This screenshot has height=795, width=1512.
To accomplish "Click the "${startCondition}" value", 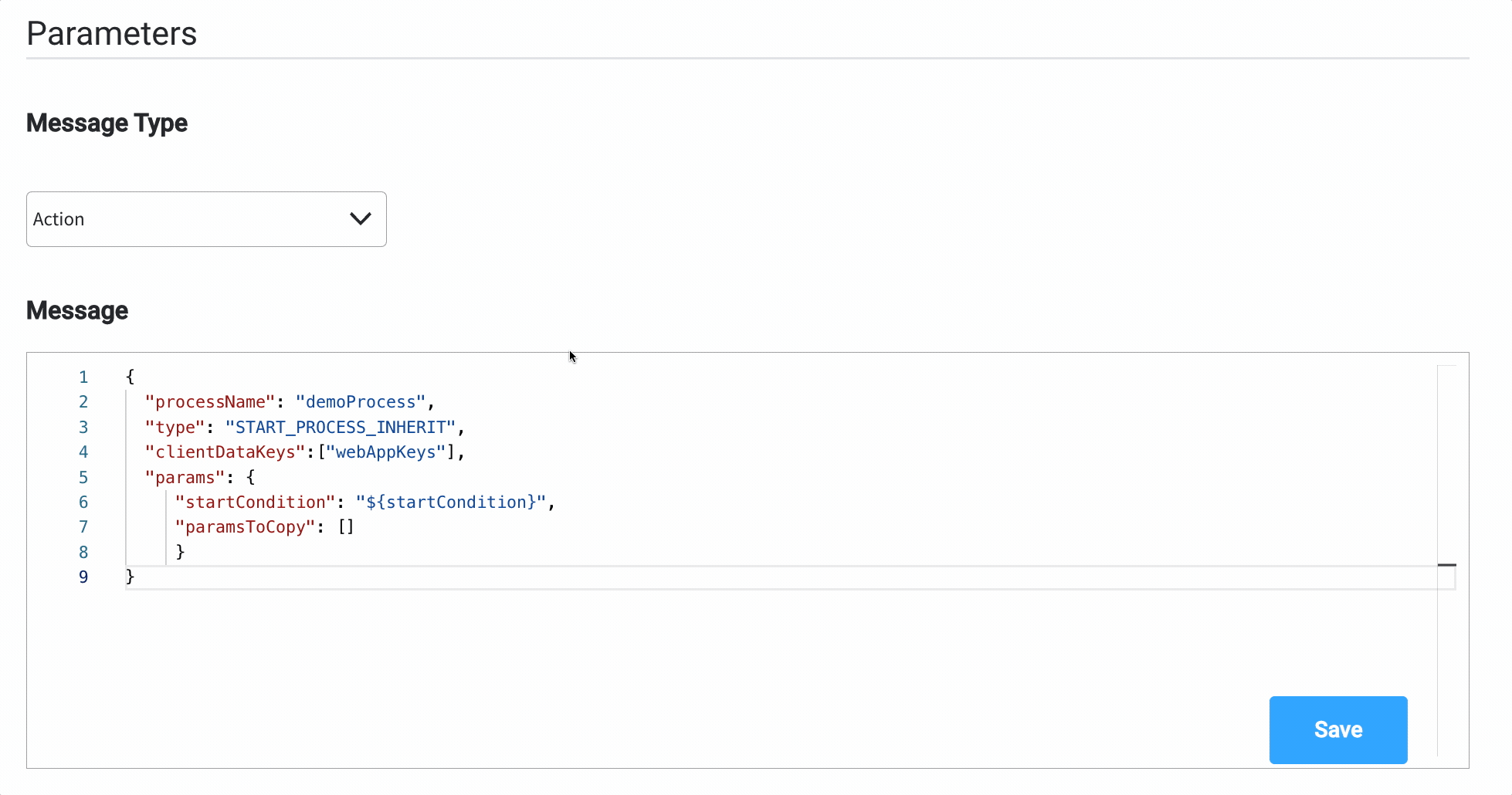I will click(x=451, y=502).
